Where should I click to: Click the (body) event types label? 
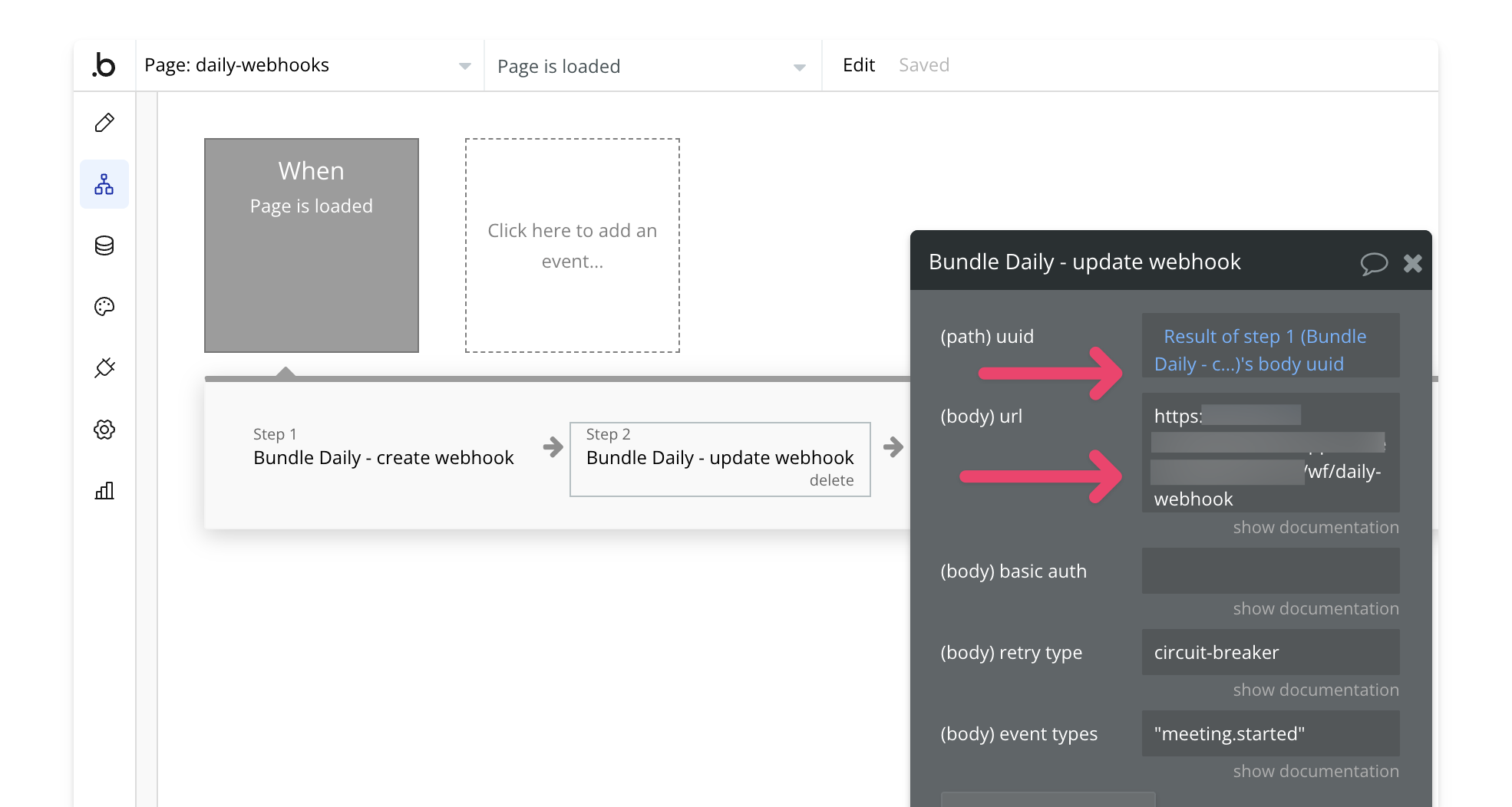point(1019,734)
